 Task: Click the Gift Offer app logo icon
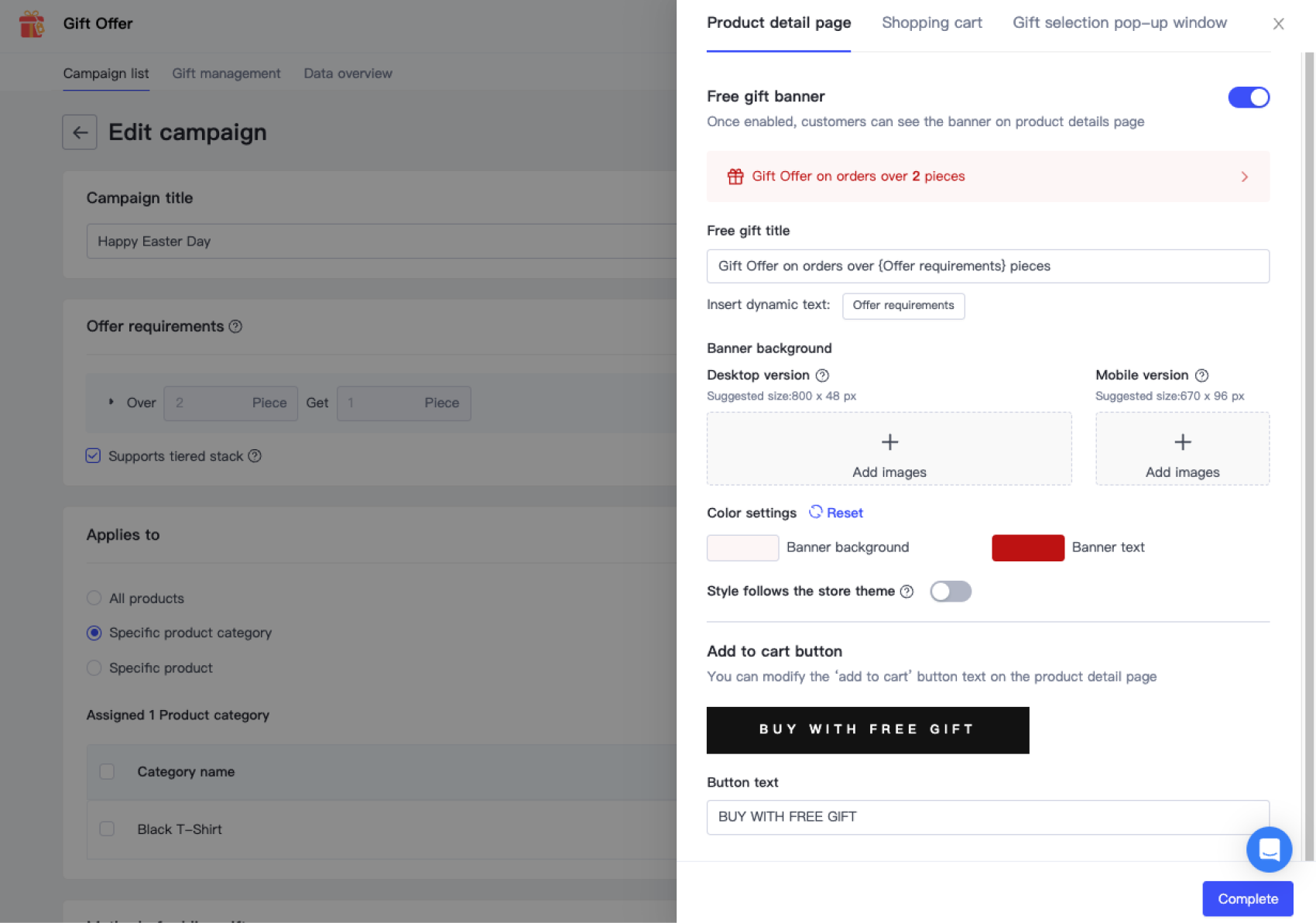tap(32, 24)
